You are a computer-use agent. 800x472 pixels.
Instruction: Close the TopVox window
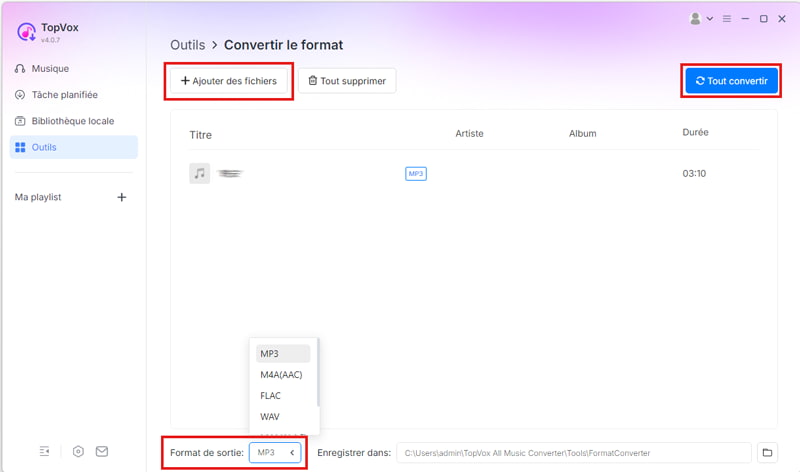782,19
